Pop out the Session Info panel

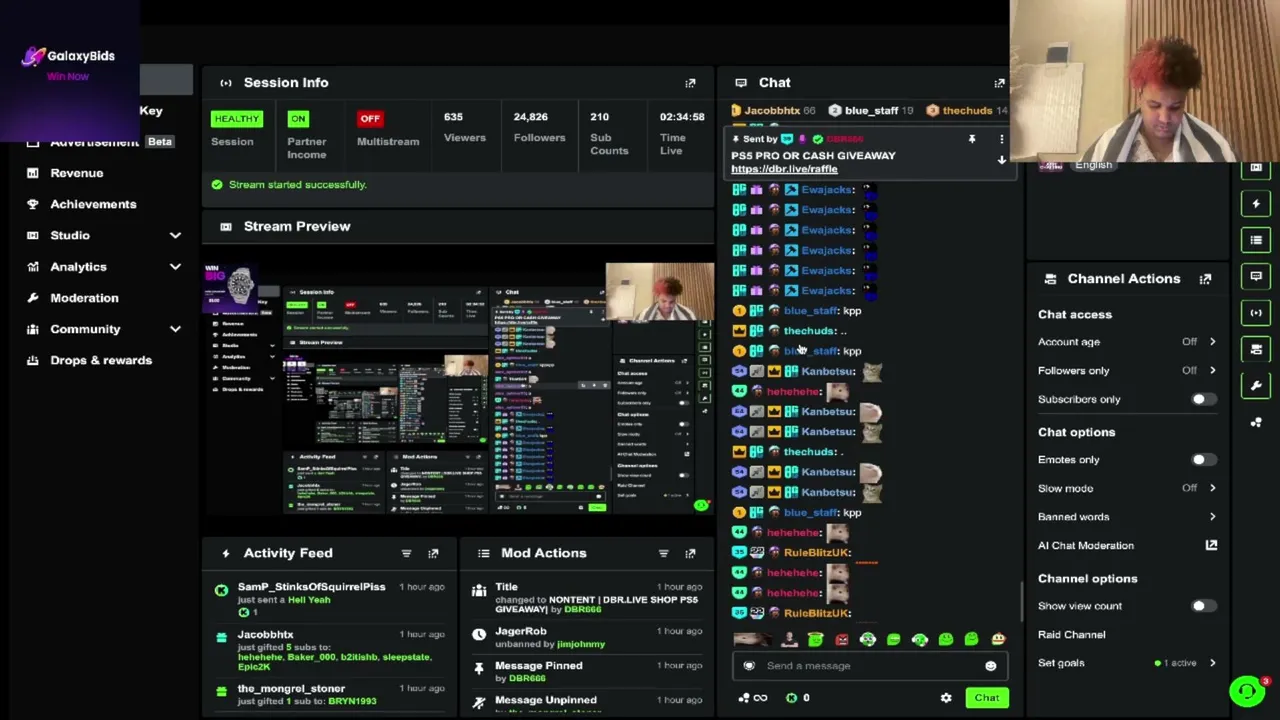point(690,83)
